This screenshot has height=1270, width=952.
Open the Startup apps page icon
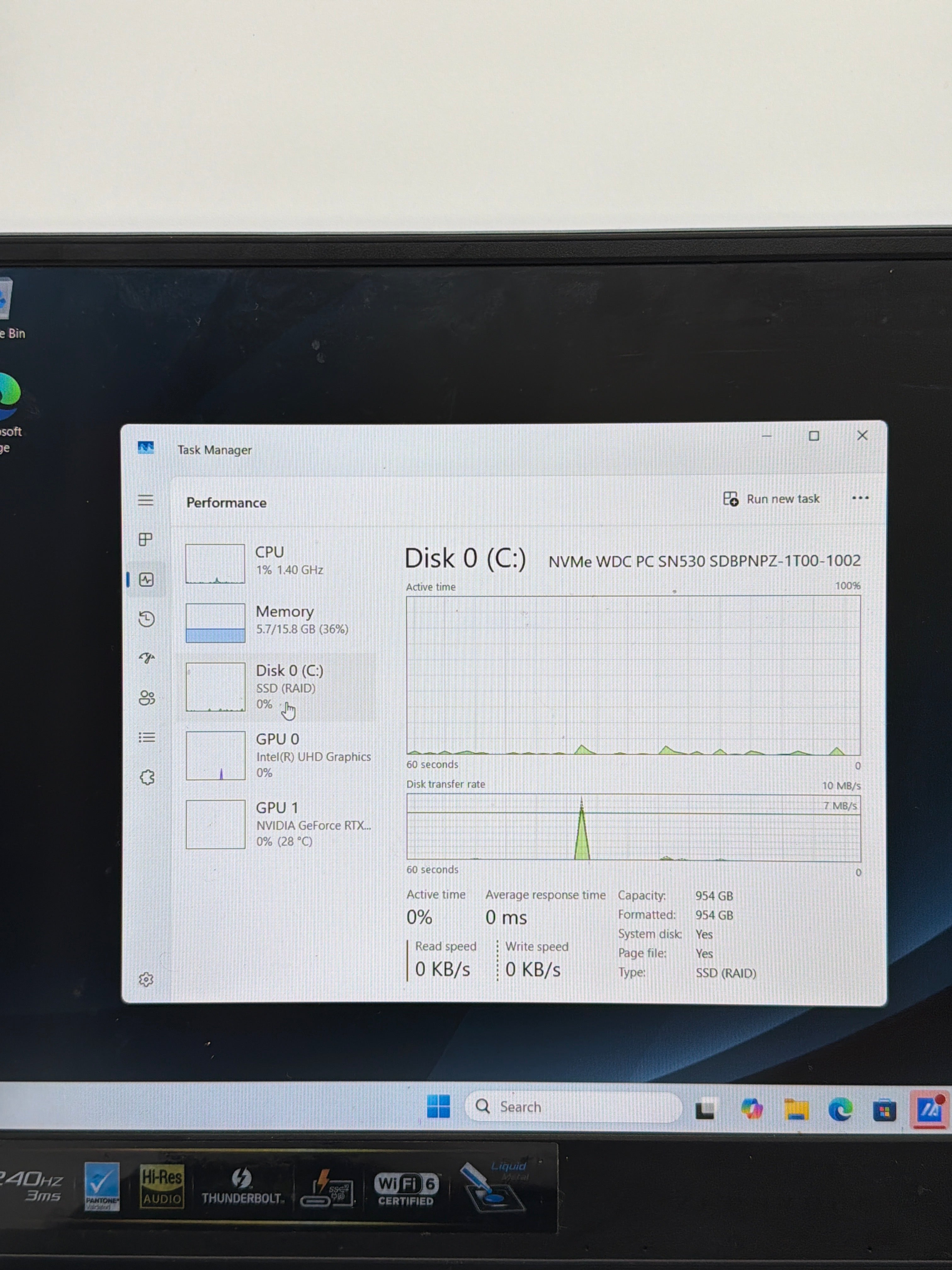(147, 658)
